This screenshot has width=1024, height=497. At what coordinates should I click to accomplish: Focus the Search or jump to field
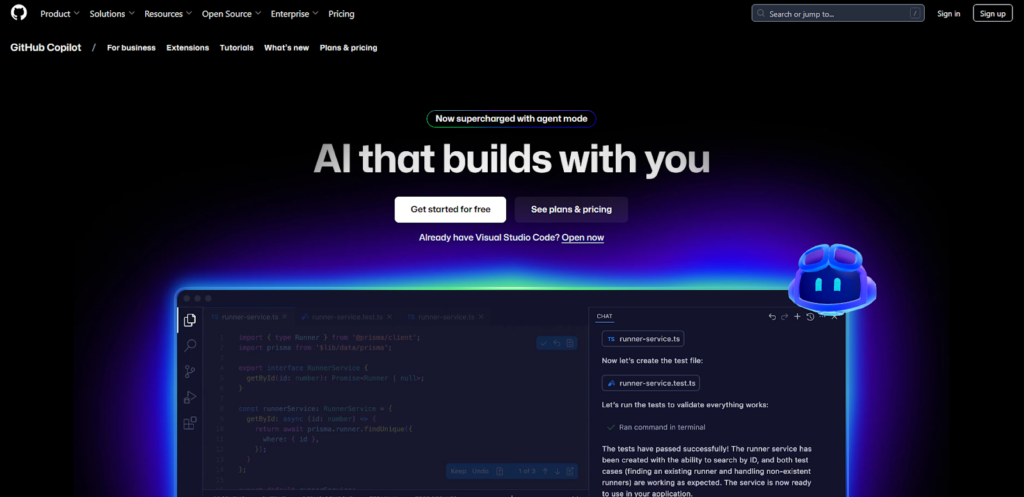pos(838,13)
